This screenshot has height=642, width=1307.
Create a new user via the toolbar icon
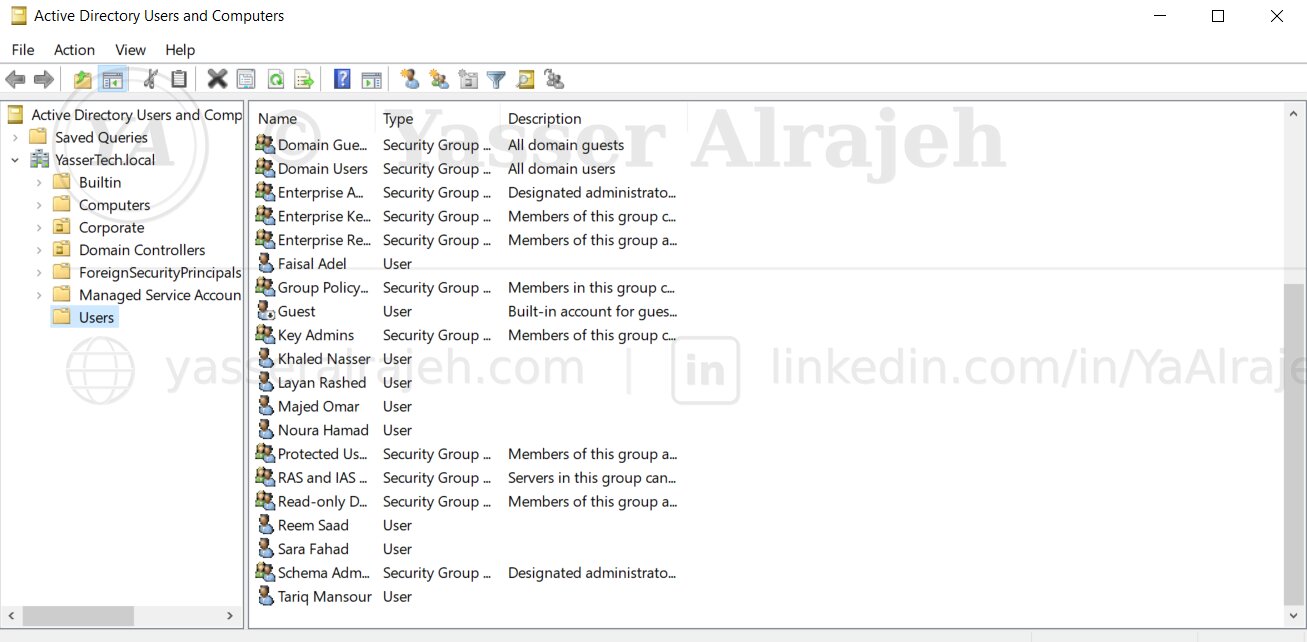click(x=409, y=80)
